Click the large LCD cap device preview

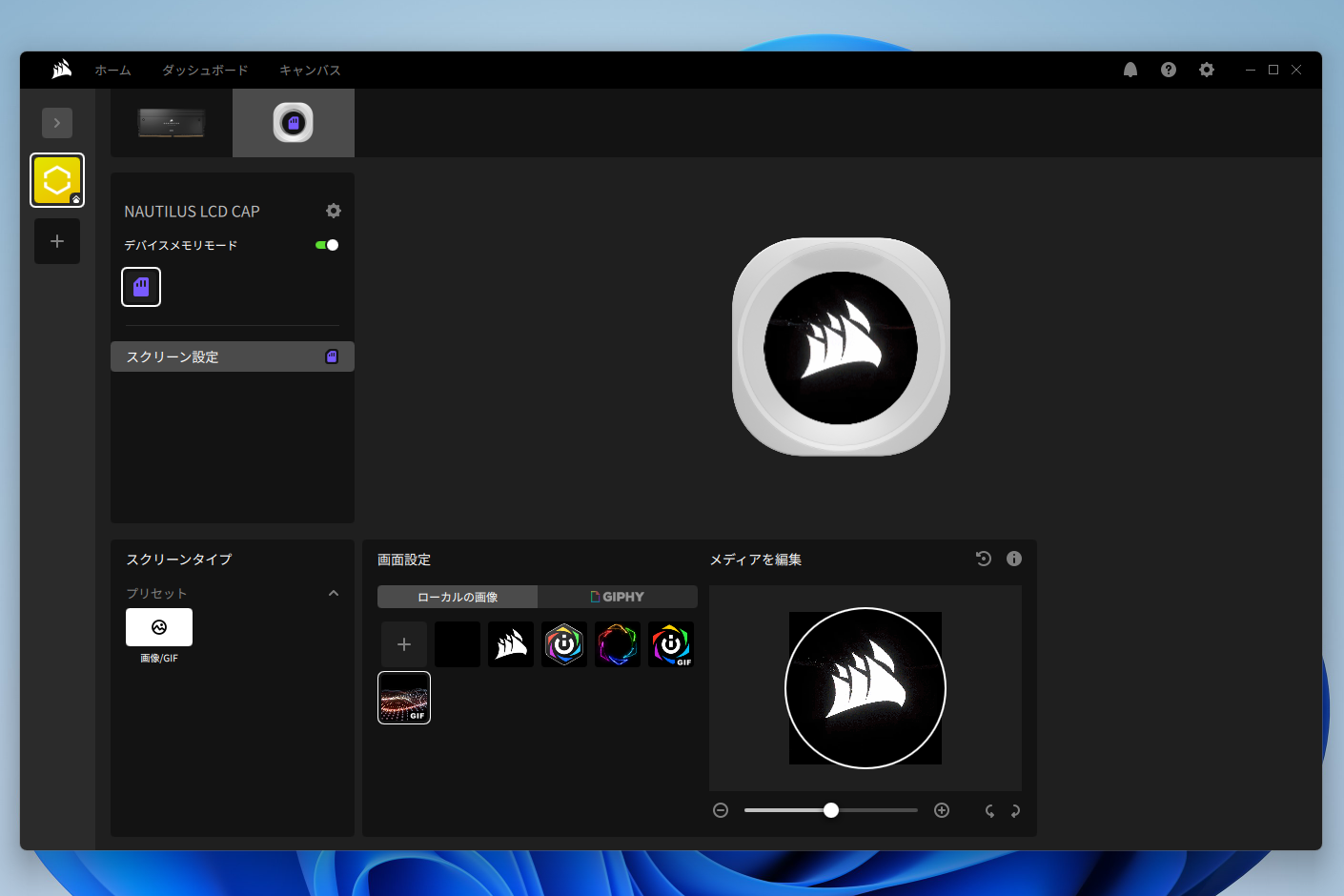(841, 347)
